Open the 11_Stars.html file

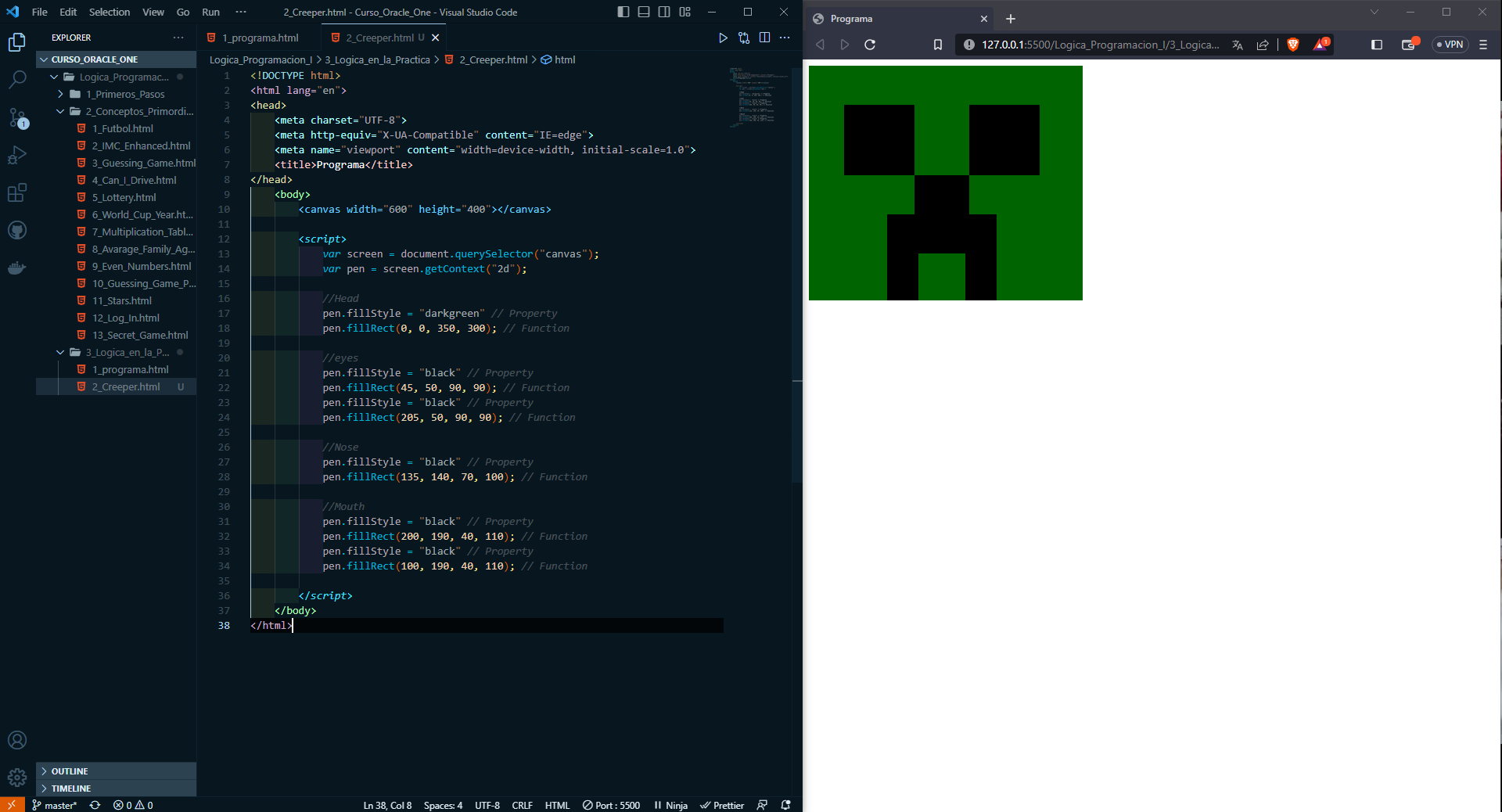116,300
